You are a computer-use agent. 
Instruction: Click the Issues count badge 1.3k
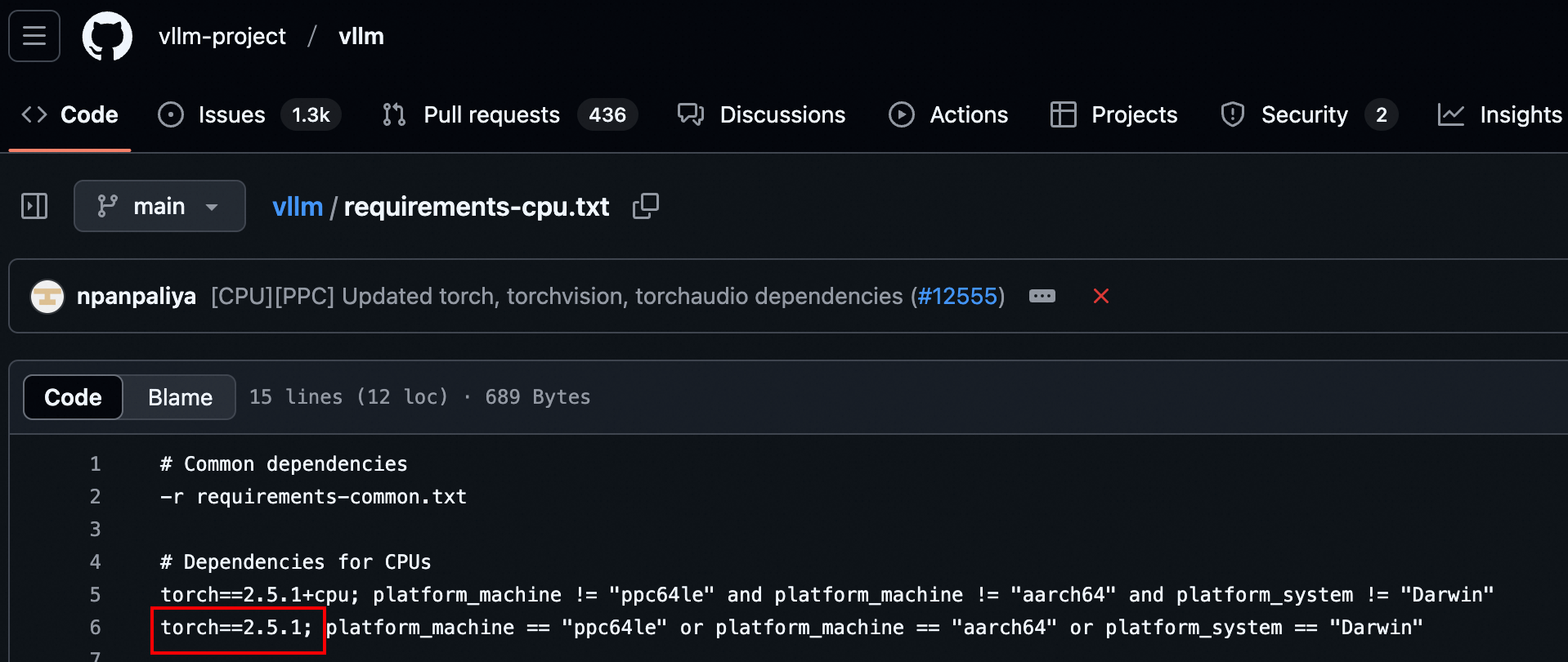(x=311, y=114)
